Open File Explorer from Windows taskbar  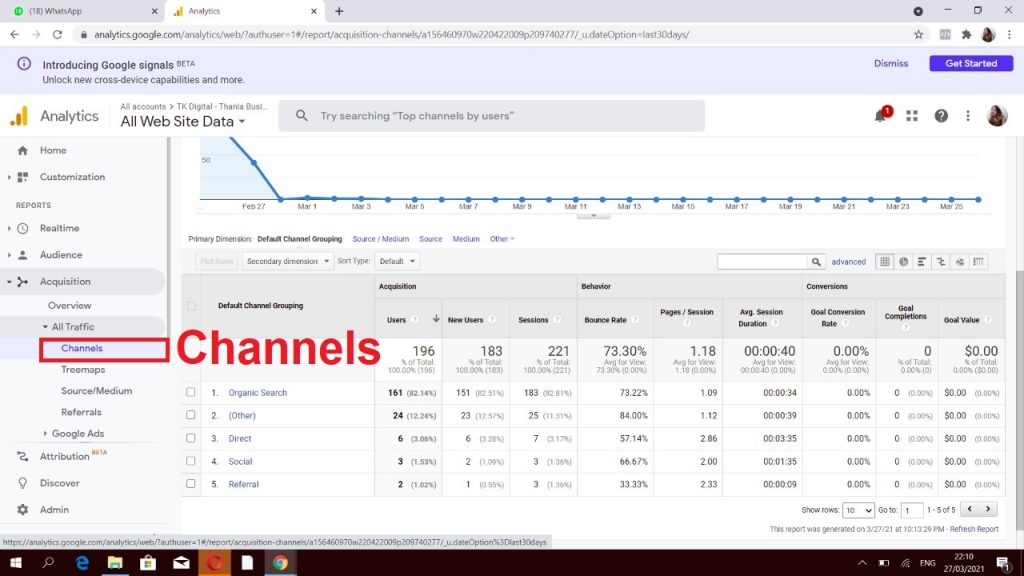coord(115,563)
